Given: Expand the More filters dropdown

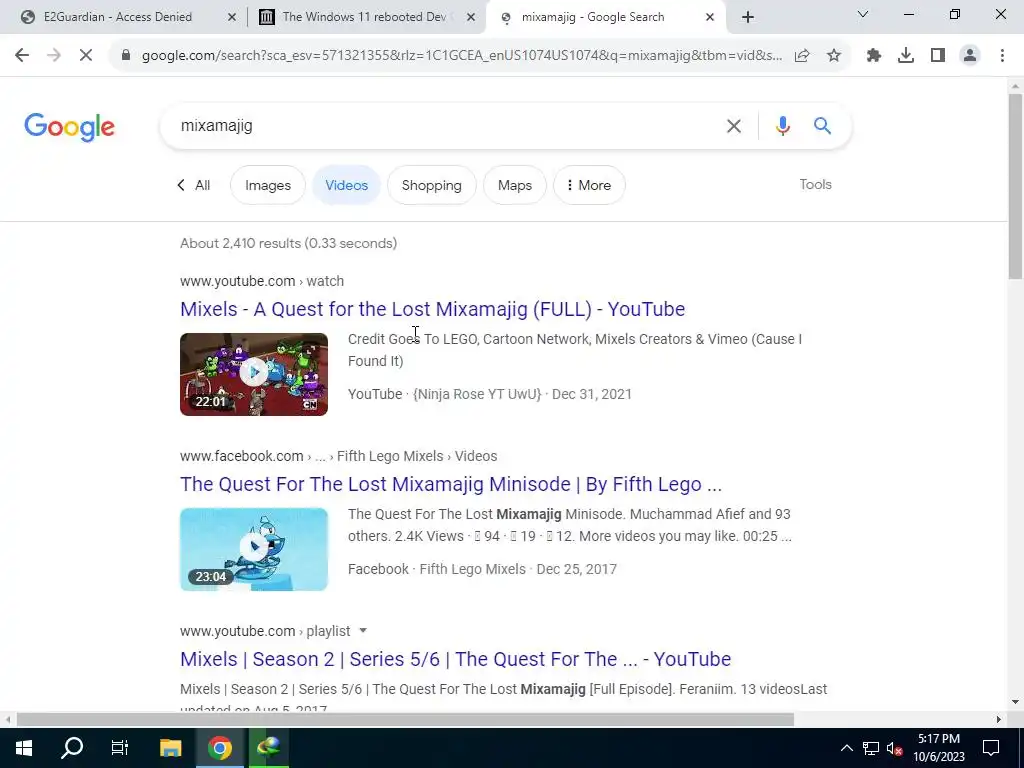Looking at the screenshot, I should (x=589, y=185).
